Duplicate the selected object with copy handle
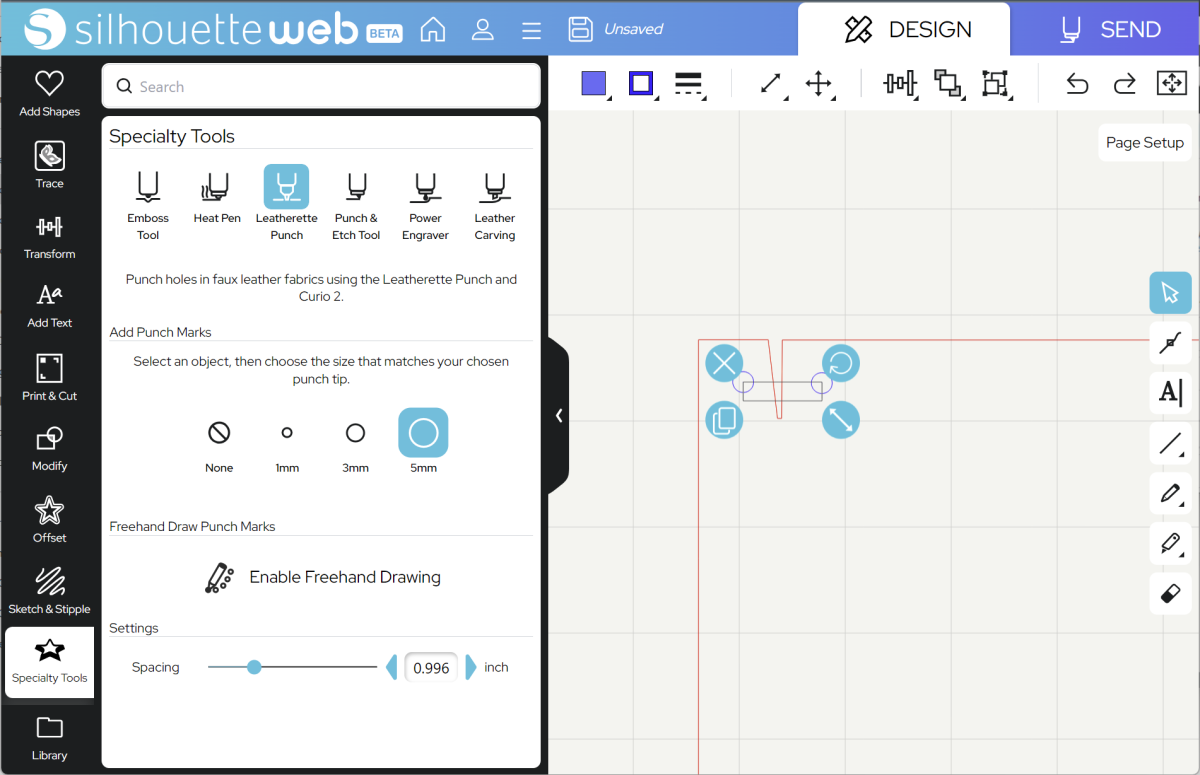This screenshot has height=775, width=1200. pyautogui.click(x=724, y=420)
